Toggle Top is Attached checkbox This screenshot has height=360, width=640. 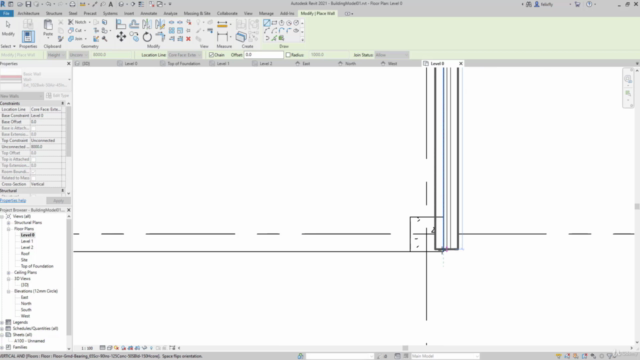point(33,159)
